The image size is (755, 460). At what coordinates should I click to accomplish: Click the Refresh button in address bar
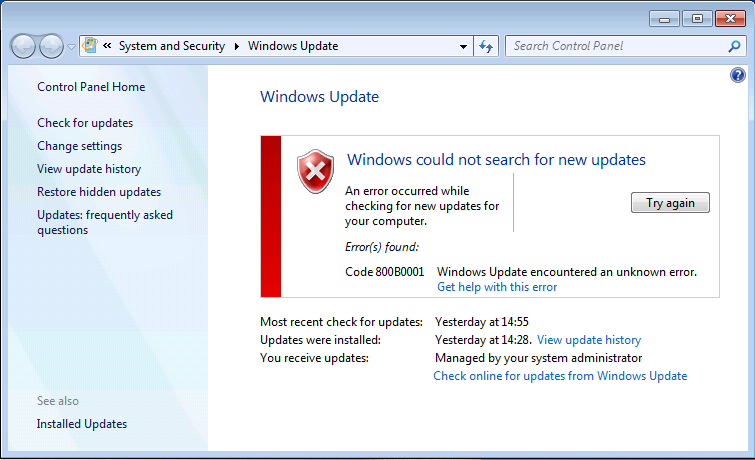click(x=486, y=46)
